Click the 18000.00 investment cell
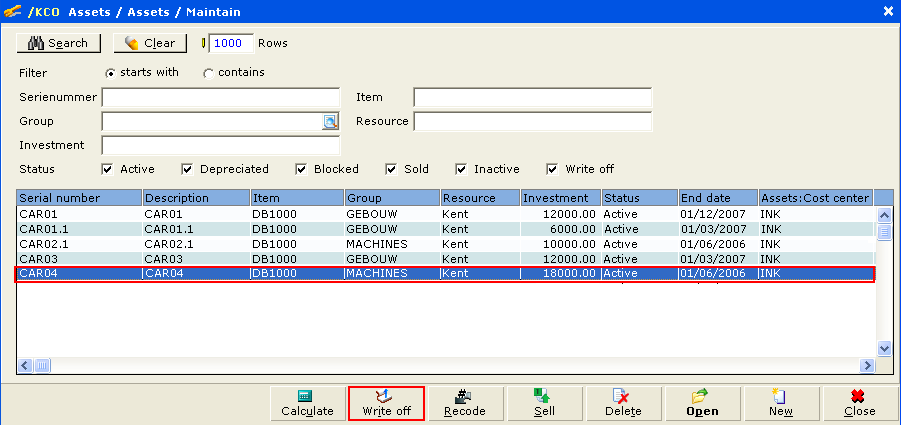Image resolution: width=901 pixels, height=425 pixels. [x=561, y=273]
